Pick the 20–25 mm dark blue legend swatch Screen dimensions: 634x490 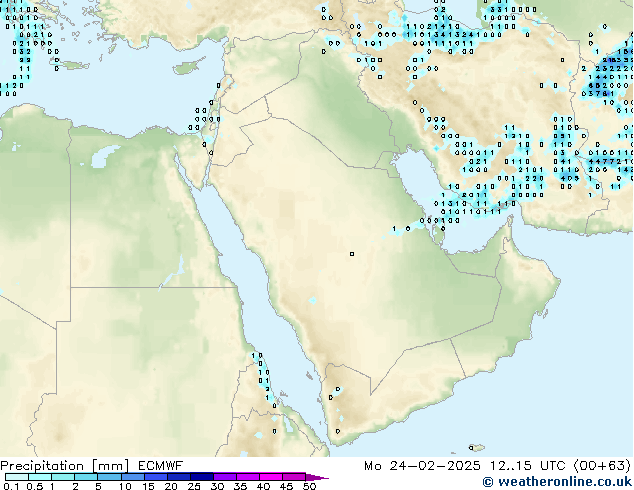click(178, 477)
